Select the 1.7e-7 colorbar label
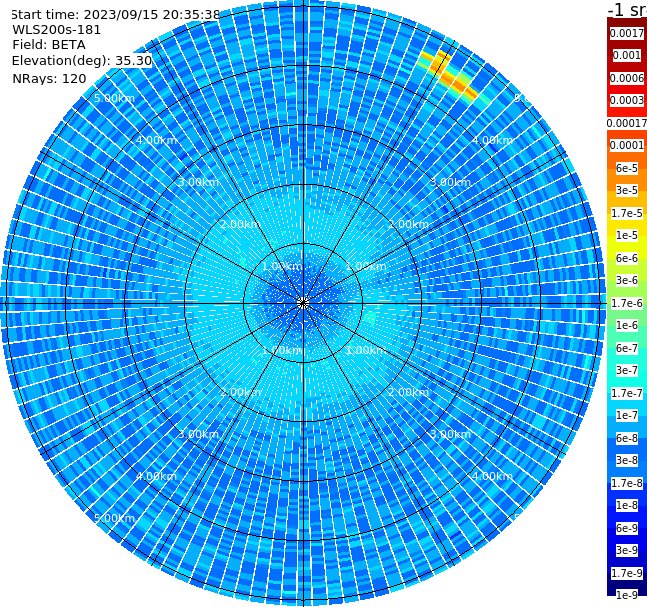The image size is (647, 607). coord(627,393)
